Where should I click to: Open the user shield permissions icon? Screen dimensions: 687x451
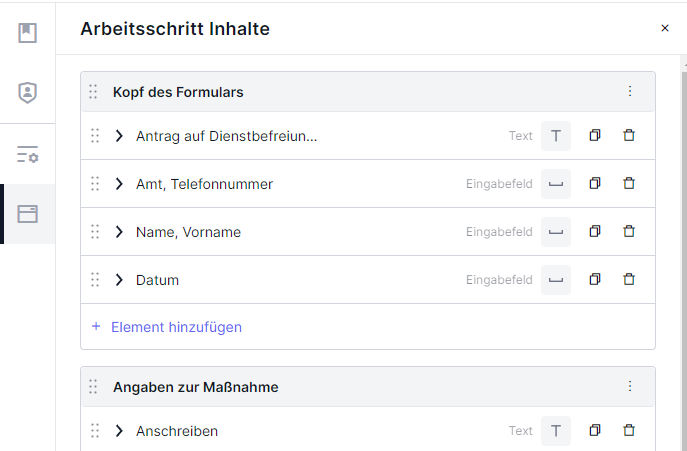click(27, 92)
